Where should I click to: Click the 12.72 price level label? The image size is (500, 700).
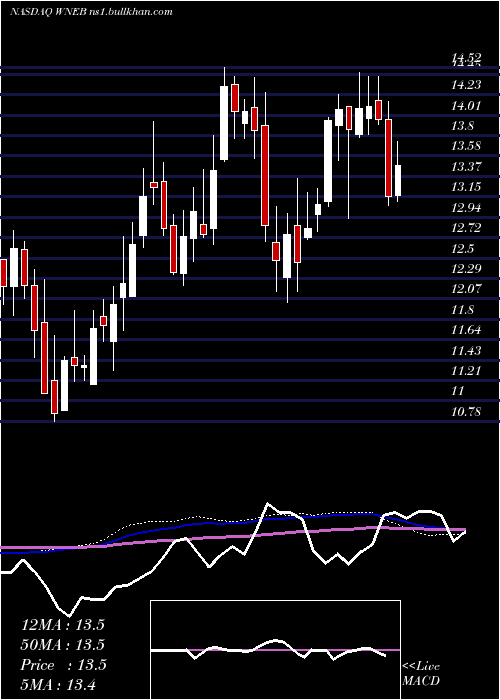tap(466, 228)
